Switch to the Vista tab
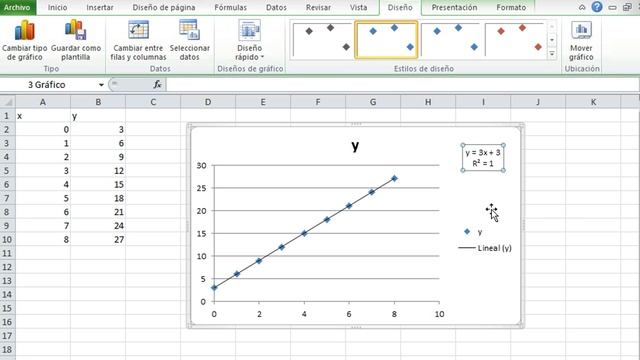The image size is (640, 360). coord(358,7)
